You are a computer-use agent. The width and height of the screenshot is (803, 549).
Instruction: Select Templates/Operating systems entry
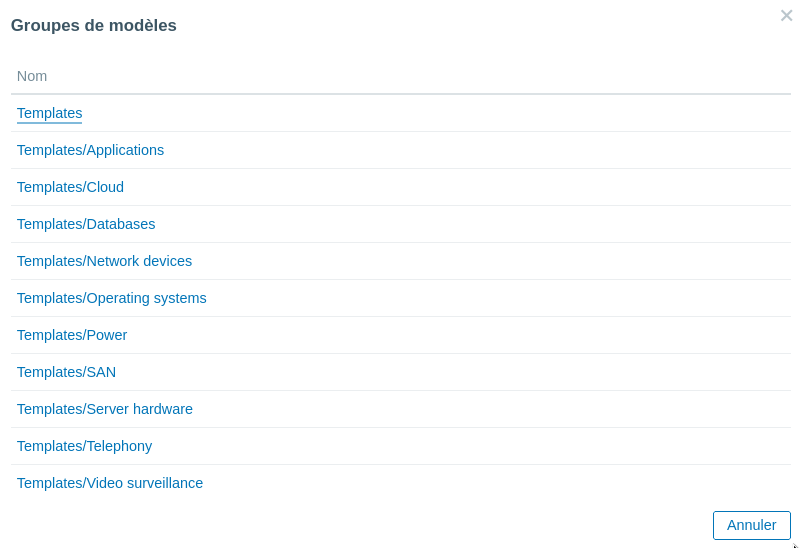pos(111,298)
